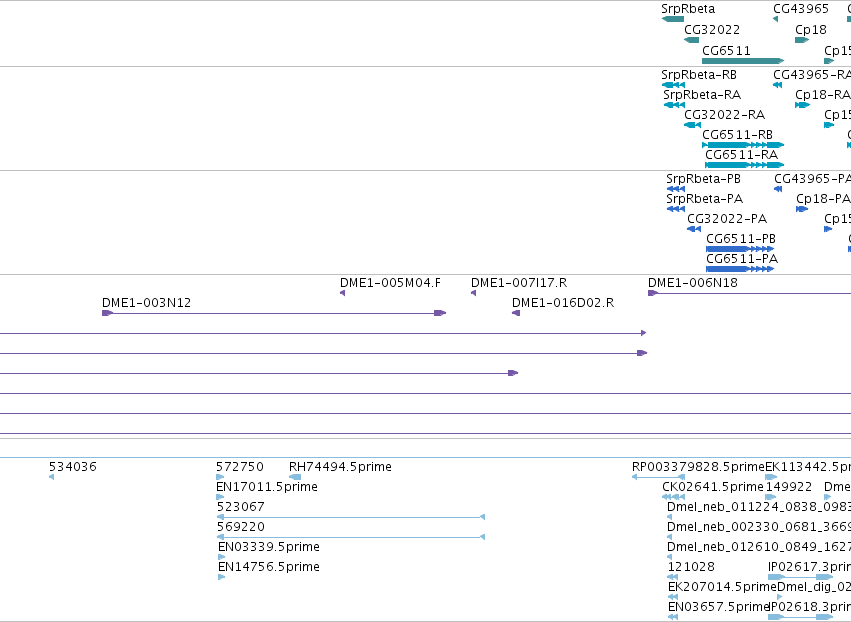
Task: Click the Cp18-PA protein label
Action: tap(823, 199)
